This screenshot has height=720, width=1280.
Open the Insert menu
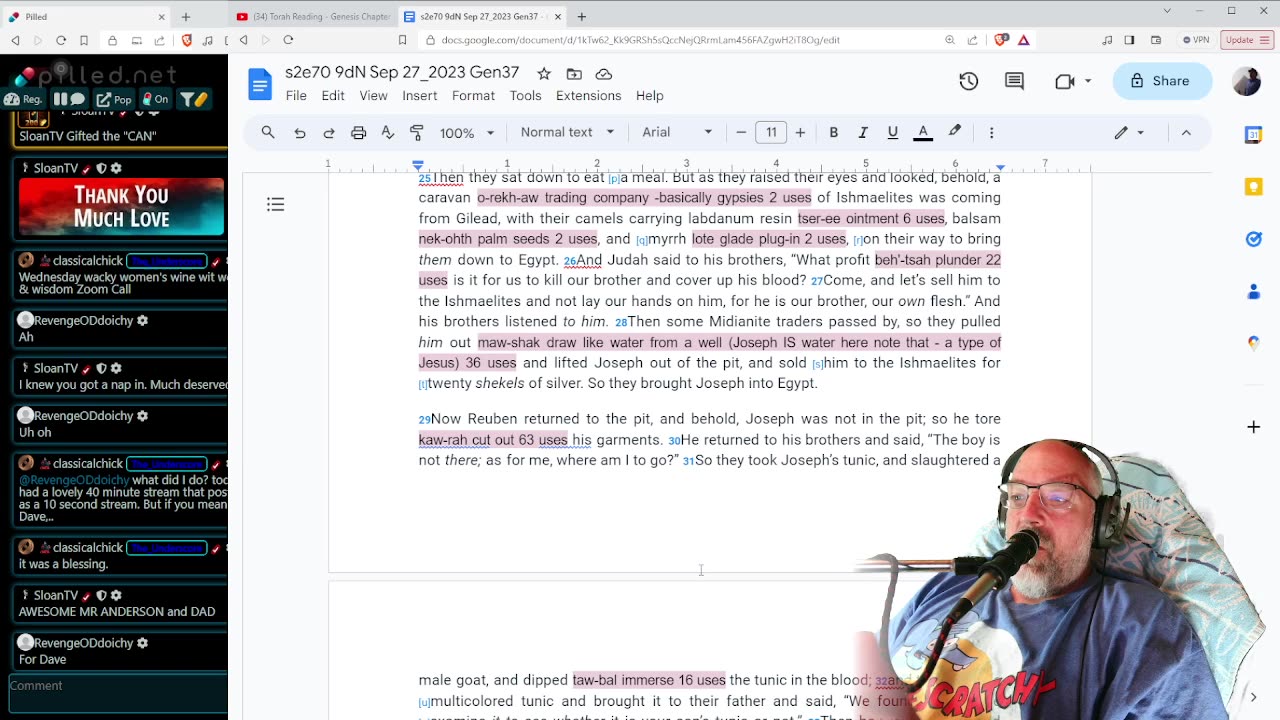pos(420,95)
